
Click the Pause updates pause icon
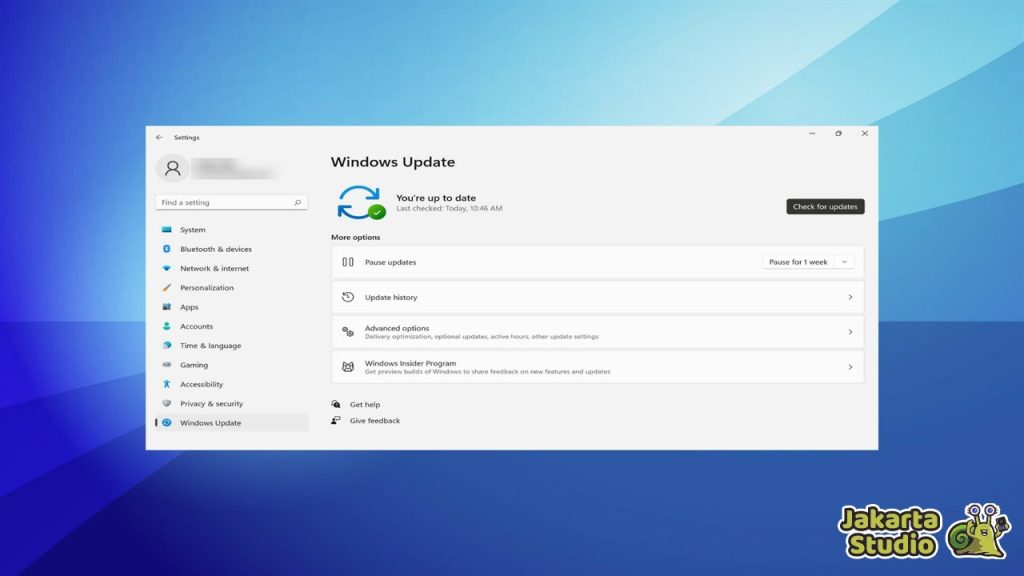pos(348,262)
